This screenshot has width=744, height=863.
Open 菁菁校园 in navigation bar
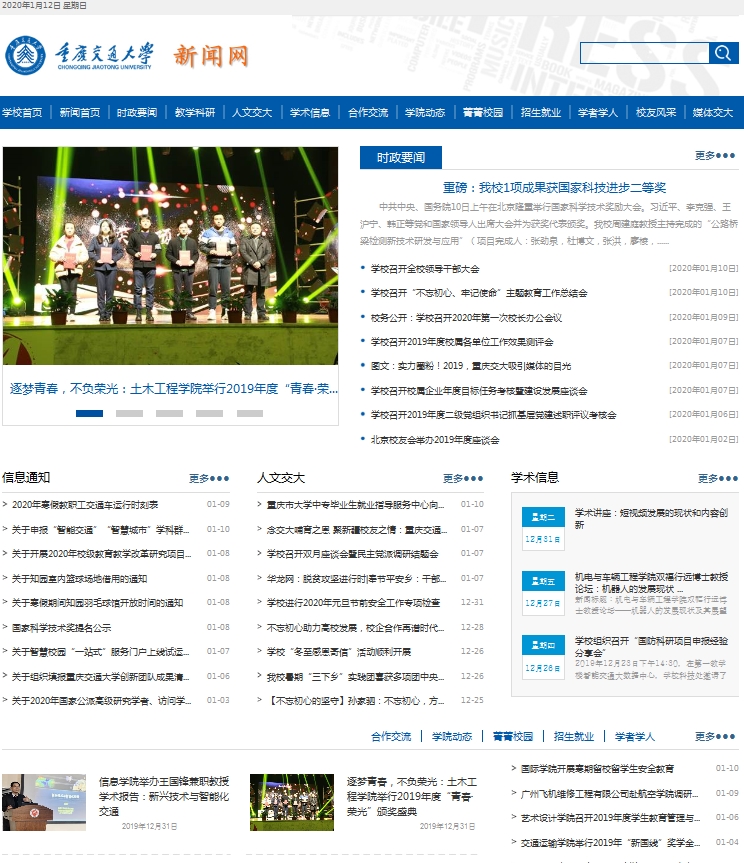tap(483, 112)
